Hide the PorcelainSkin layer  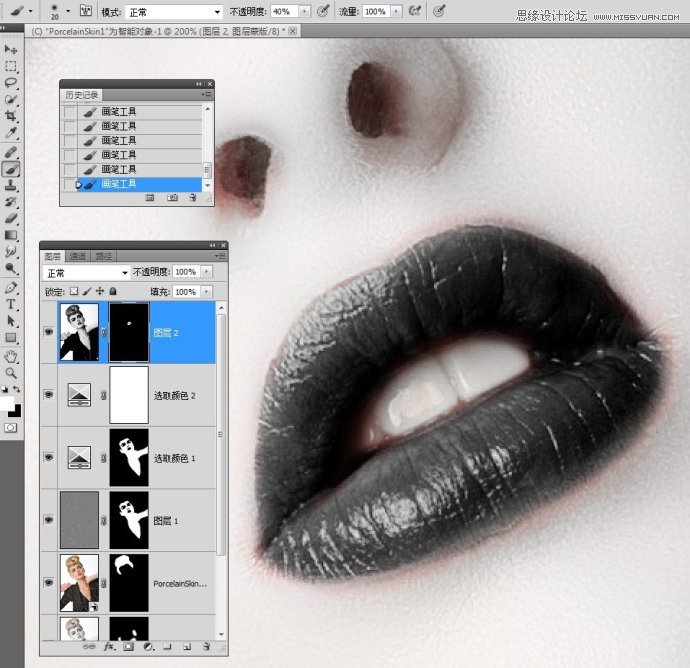click(48, 582)
